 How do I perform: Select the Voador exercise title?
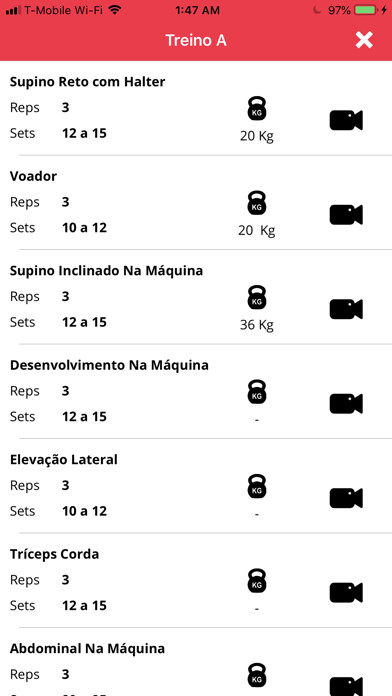click(x=33, y=177)
